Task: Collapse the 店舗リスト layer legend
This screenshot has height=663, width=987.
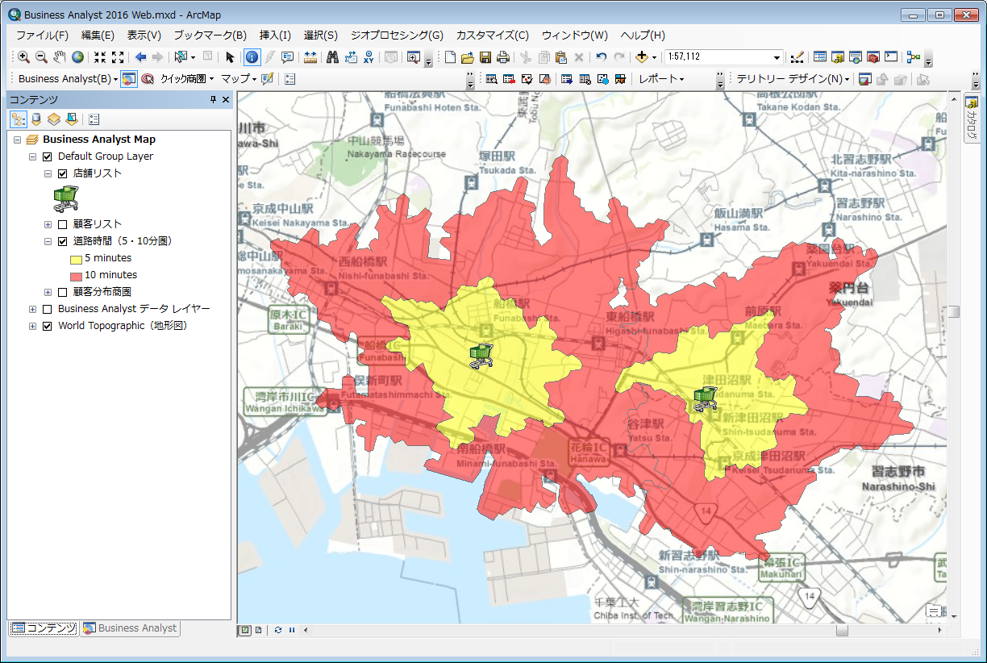Action: point(48,174)
